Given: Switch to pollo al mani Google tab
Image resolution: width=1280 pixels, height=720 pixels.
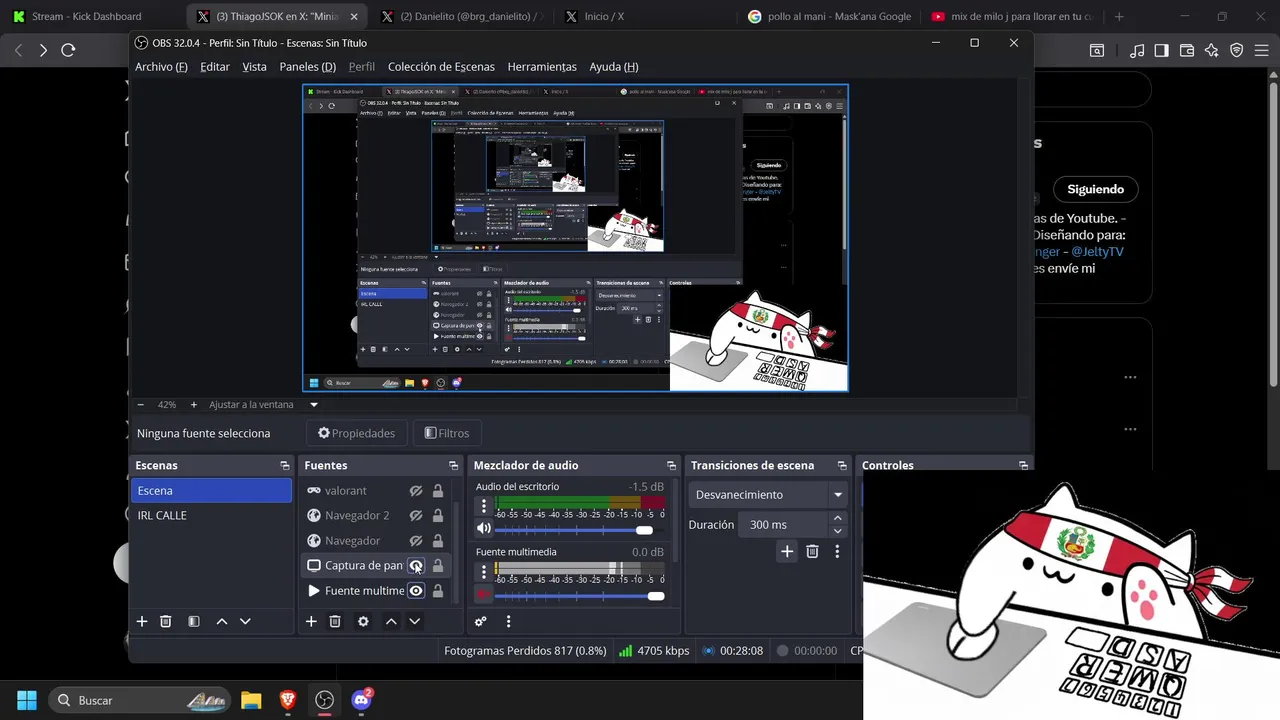Looking at the screenshot, I should [829, 16].
